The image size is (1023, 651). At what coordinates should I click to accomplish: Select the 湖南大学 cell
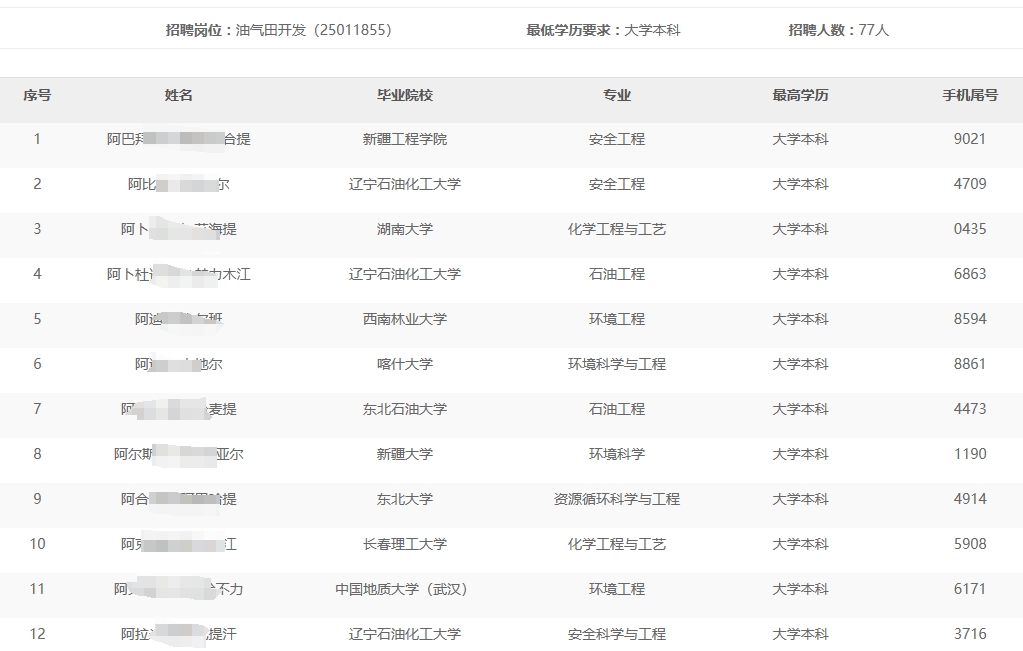click(x=405, y=229)
